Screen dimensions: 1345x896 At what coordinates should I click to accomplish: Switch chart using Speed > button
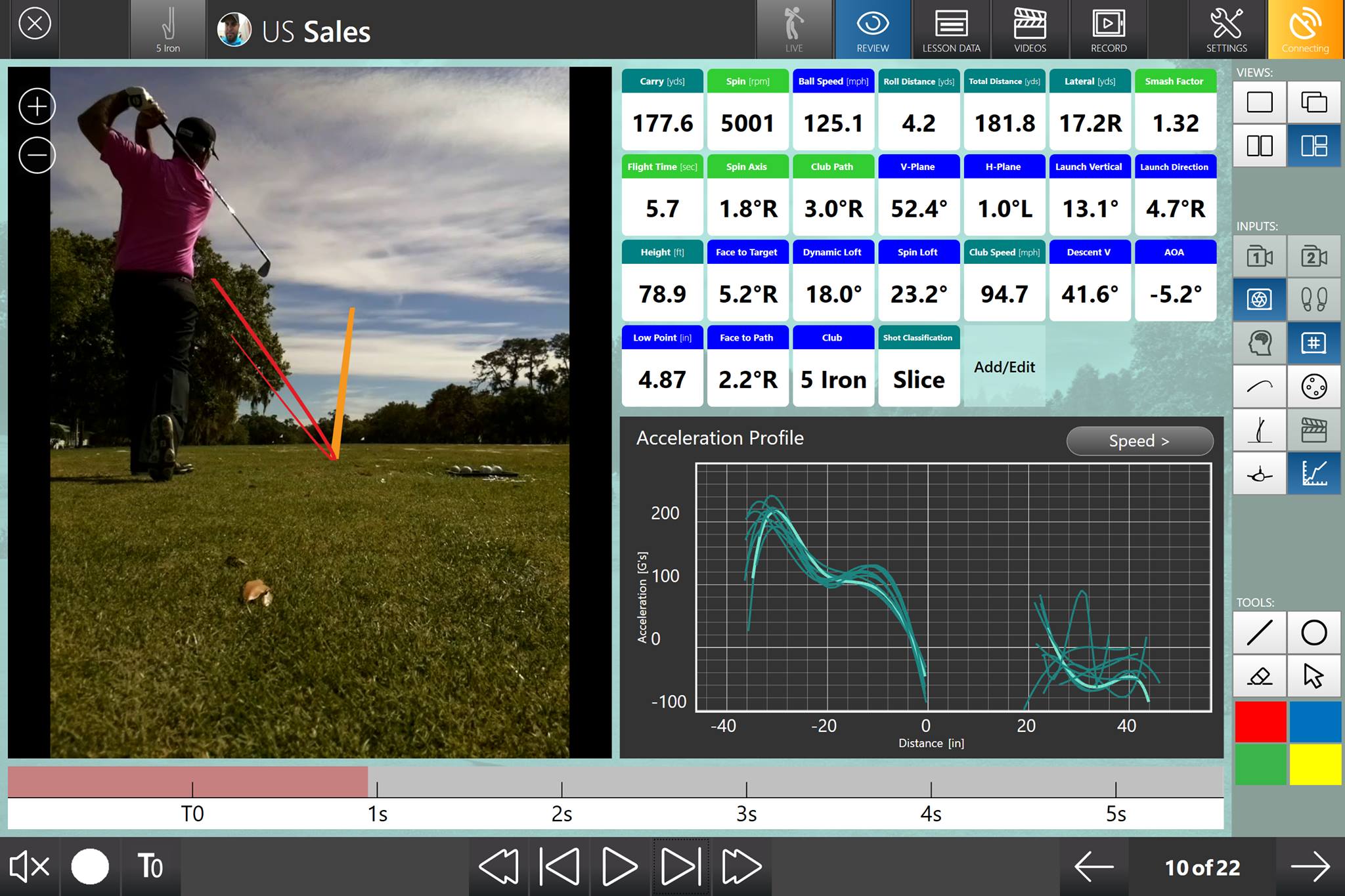point(1139,441)
